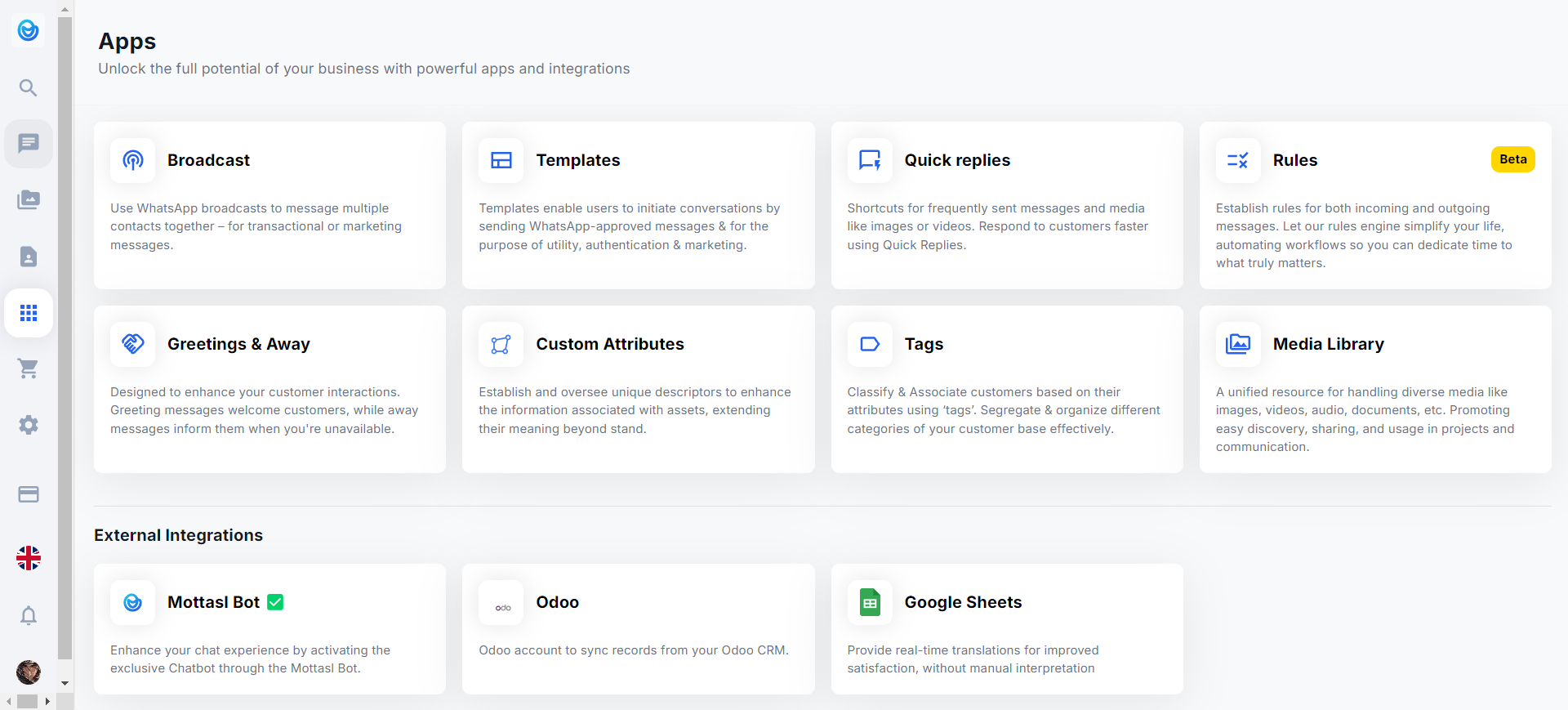The width and height of the screenshot is (1568, 710).
Task: Click the Mottasl logo at top
Action: 29,30
